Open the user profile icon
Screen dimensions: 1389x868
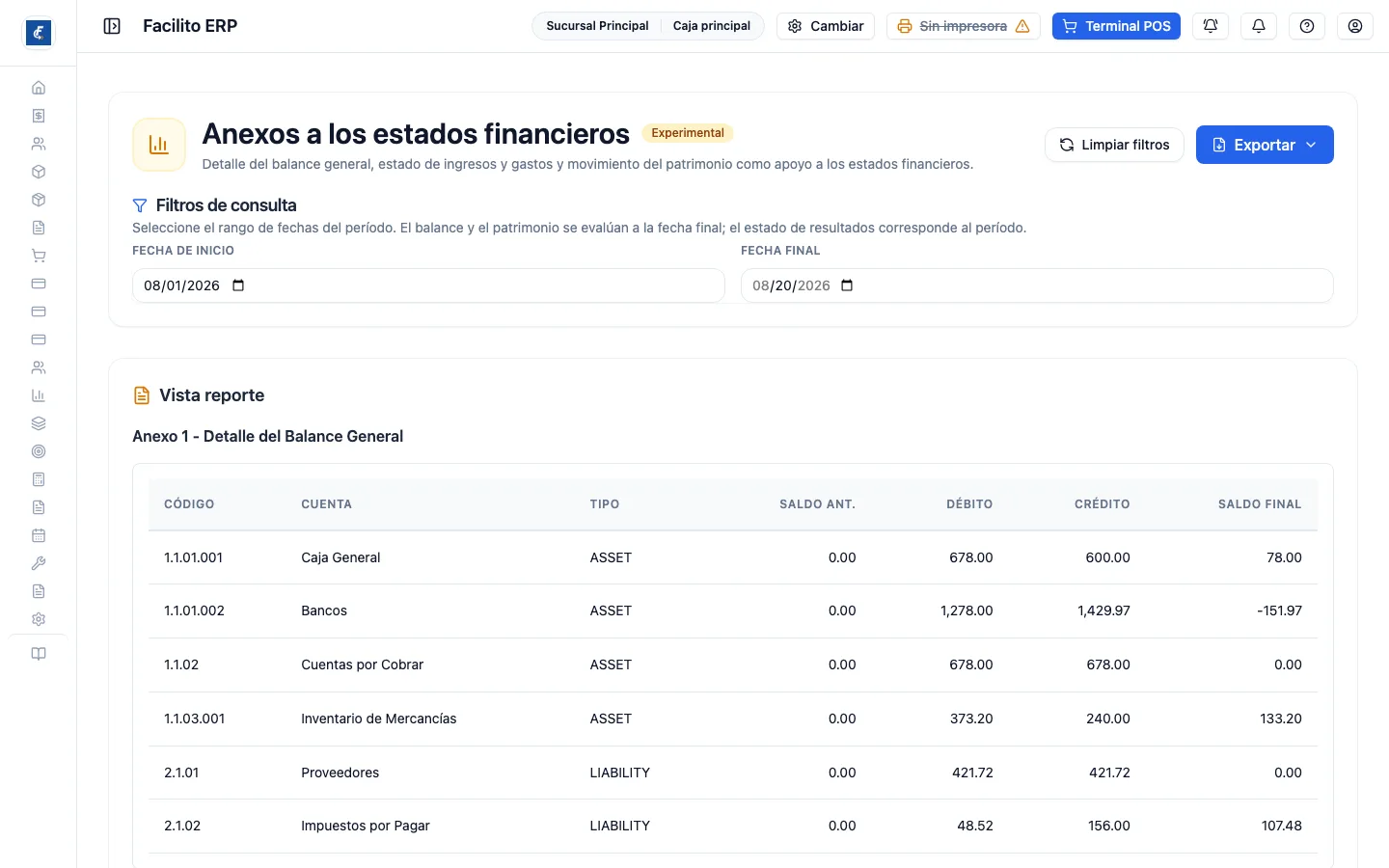point(1355,26)
